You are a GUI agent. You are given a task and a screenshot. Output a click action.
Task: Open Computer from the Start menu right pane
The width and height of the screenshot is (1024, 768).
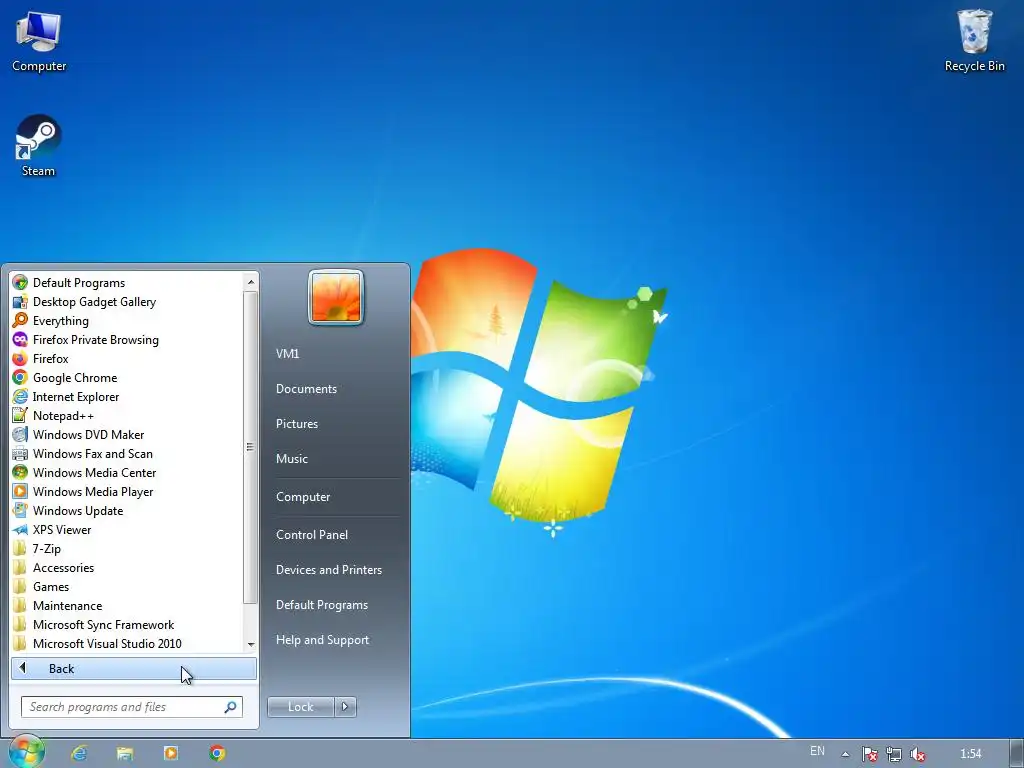point(303,496)
